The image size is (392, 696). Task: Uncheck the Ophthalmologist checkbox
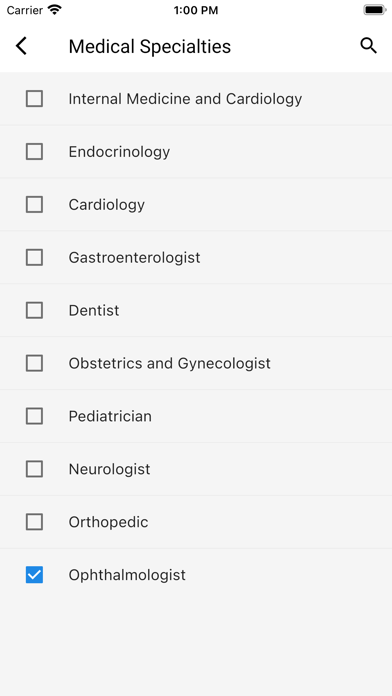coord(34,575)
